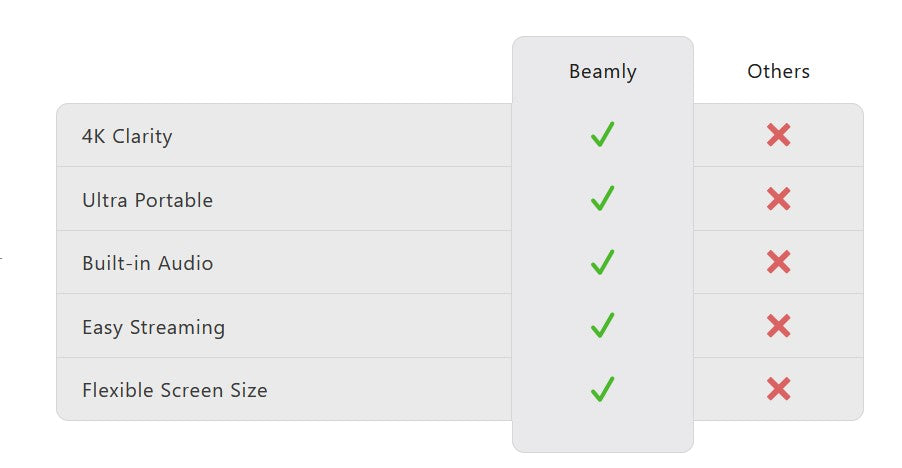Viewport: 902px width, 468px height.
Task: Click the Flexible Screen Size feature label
Action: point(174,390)
